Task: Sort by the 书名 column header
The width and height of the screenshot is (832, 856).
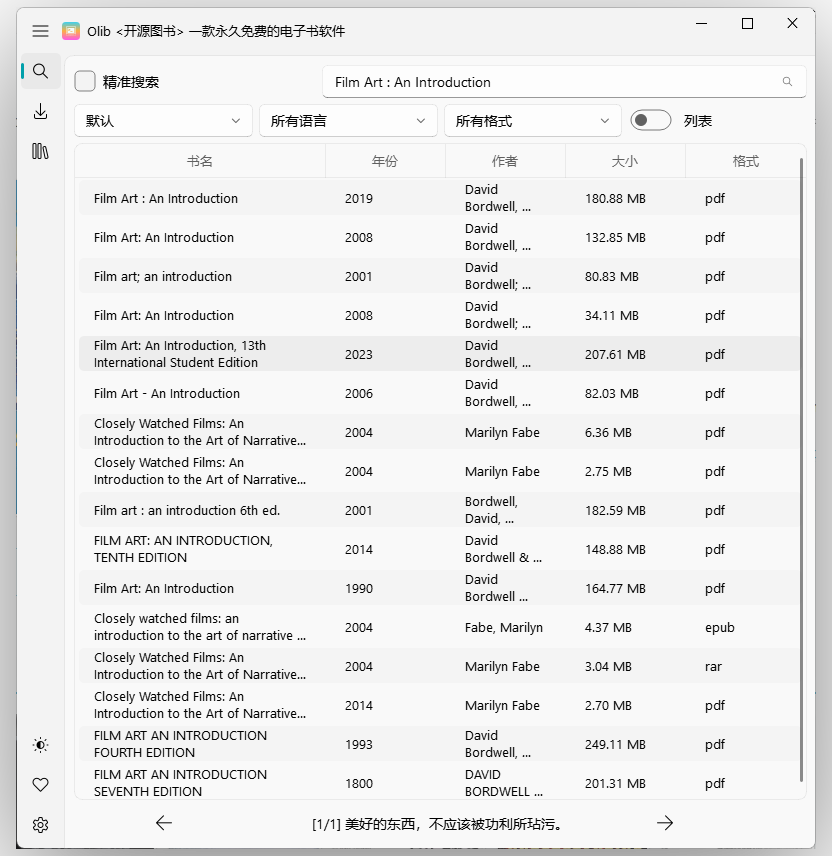Action: 200,161
